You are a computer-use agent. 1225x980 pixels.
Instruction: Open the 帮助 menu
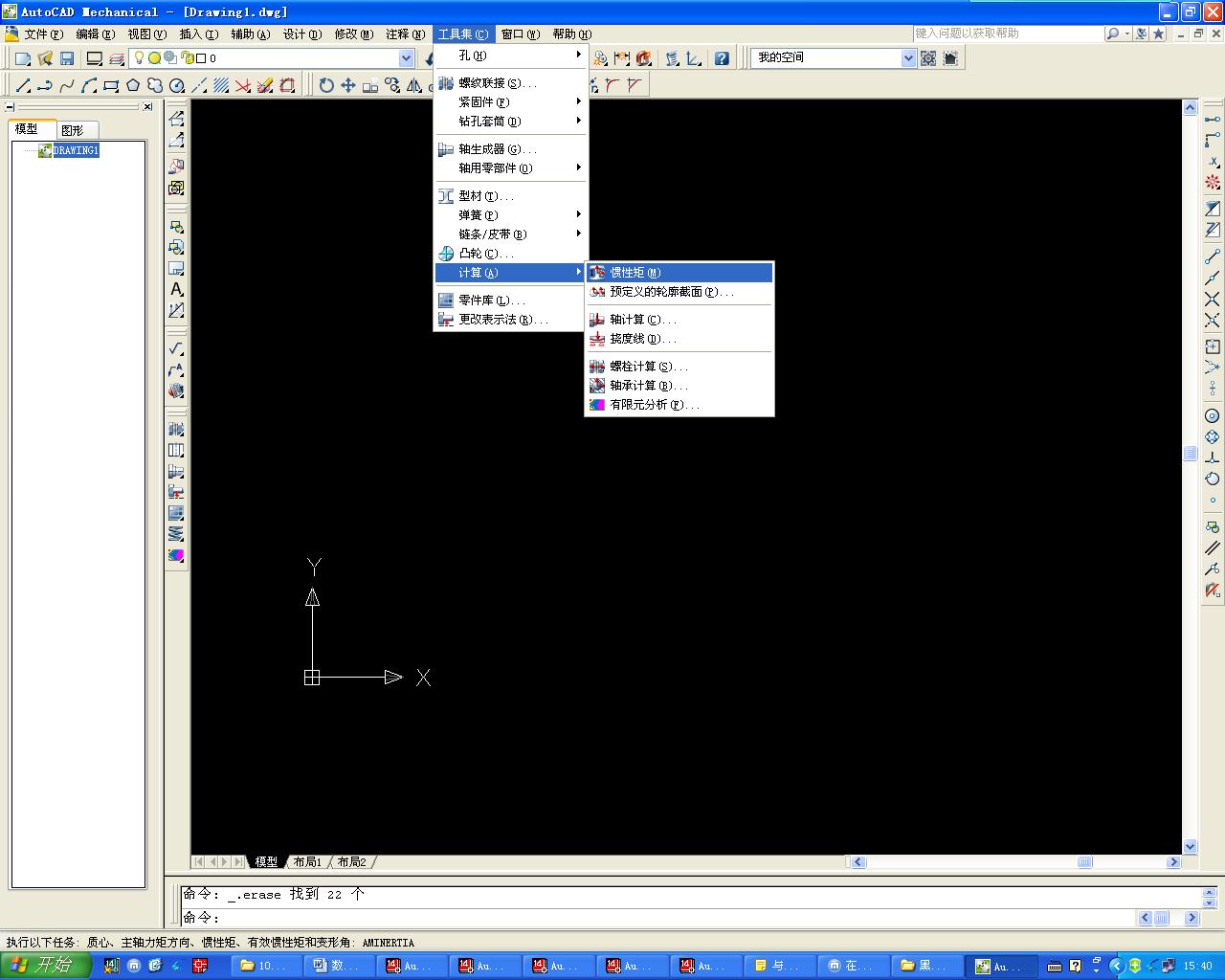(x=571, y=34)
